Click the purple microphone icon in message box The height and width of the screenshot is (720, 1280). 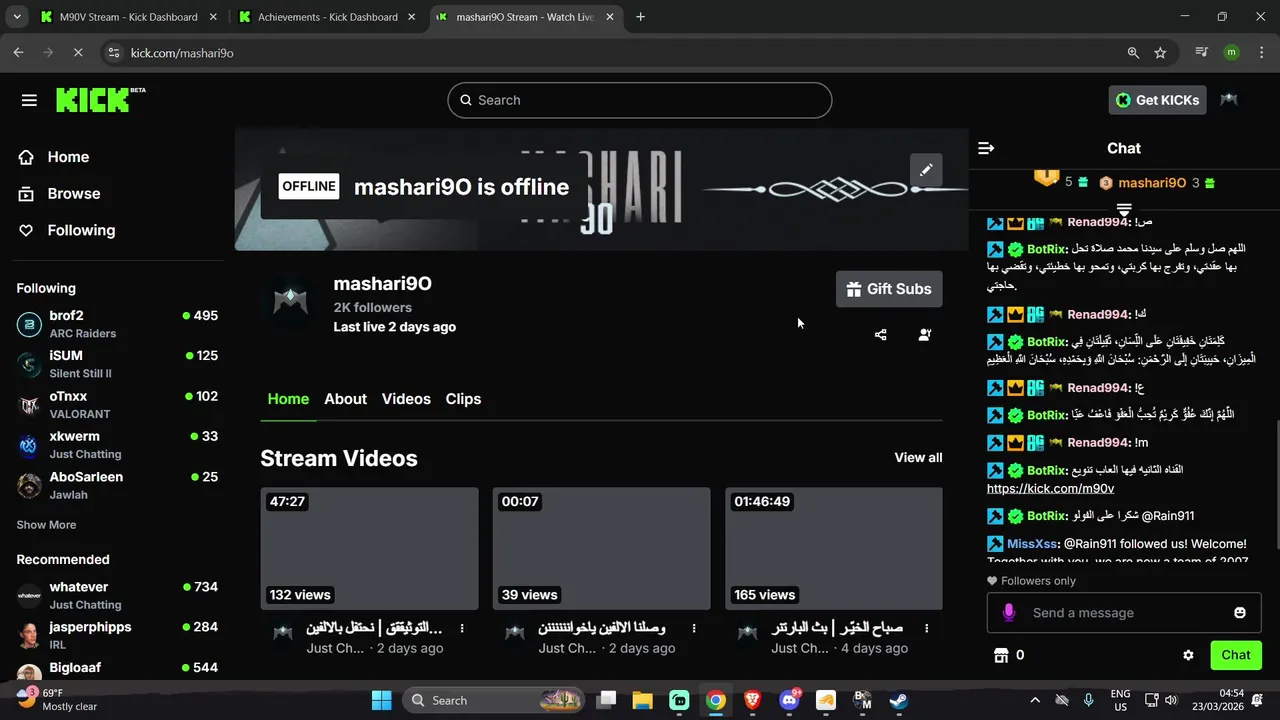click(1009, 612)
